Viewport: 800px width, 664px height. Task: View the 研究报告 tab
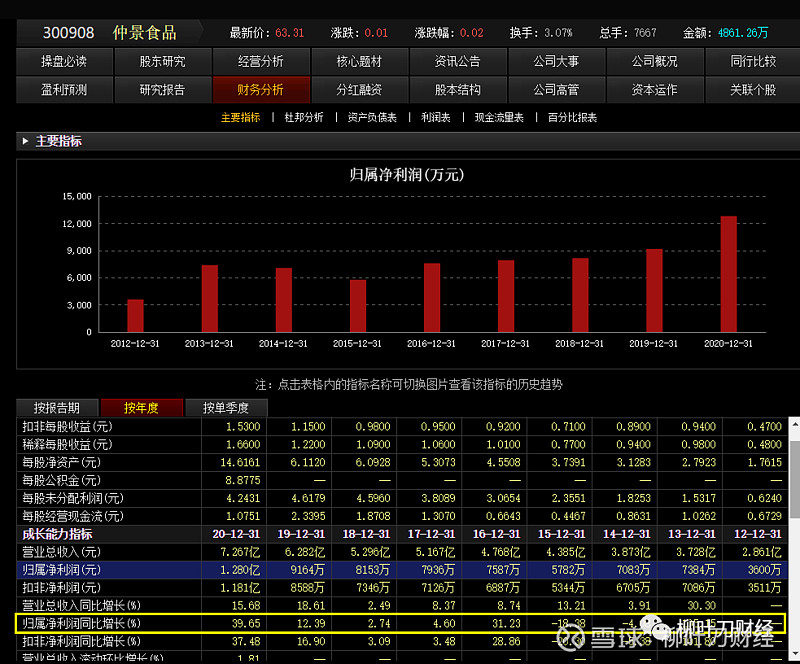tap(163, 90)
